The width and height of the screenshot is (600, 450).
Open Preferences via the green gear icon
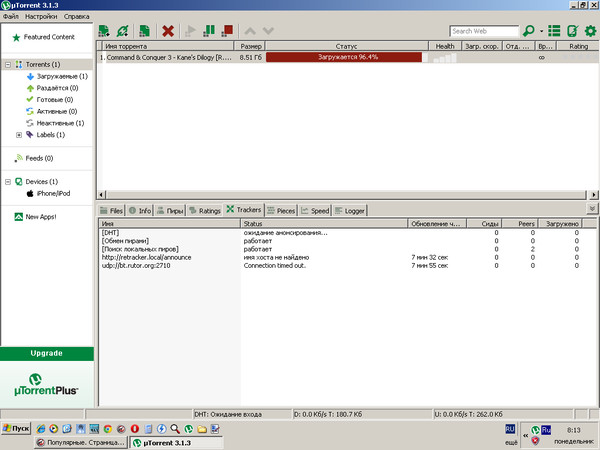coord(590,31)
